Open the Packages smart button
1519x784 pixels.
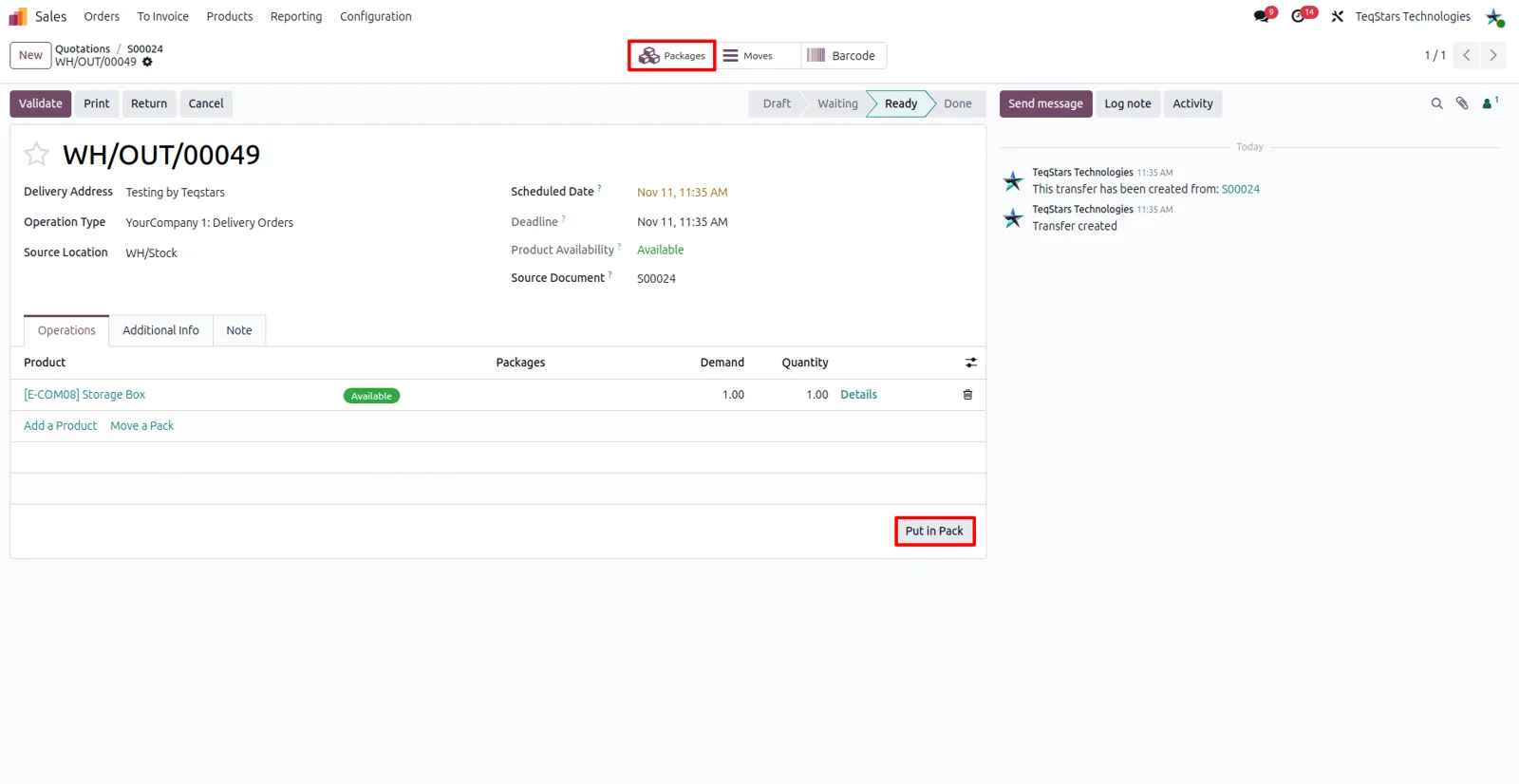click(672, 56)
